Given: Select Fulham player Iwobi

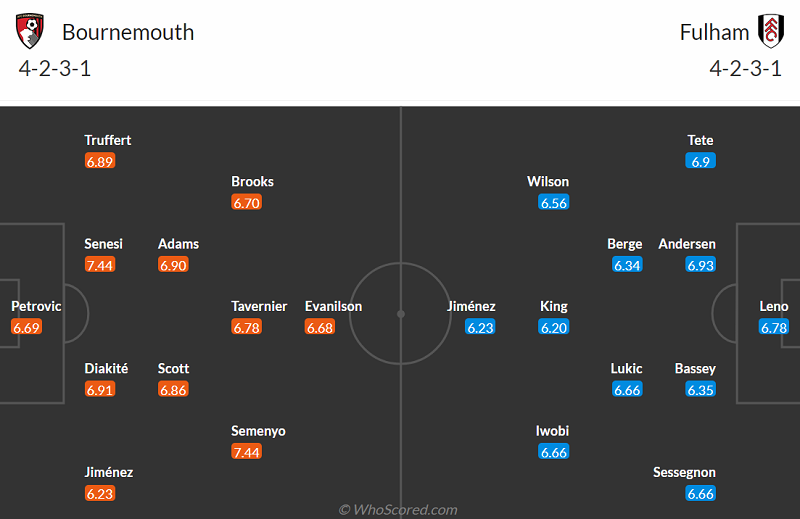Looking at the screenshot, I should 553,431.
